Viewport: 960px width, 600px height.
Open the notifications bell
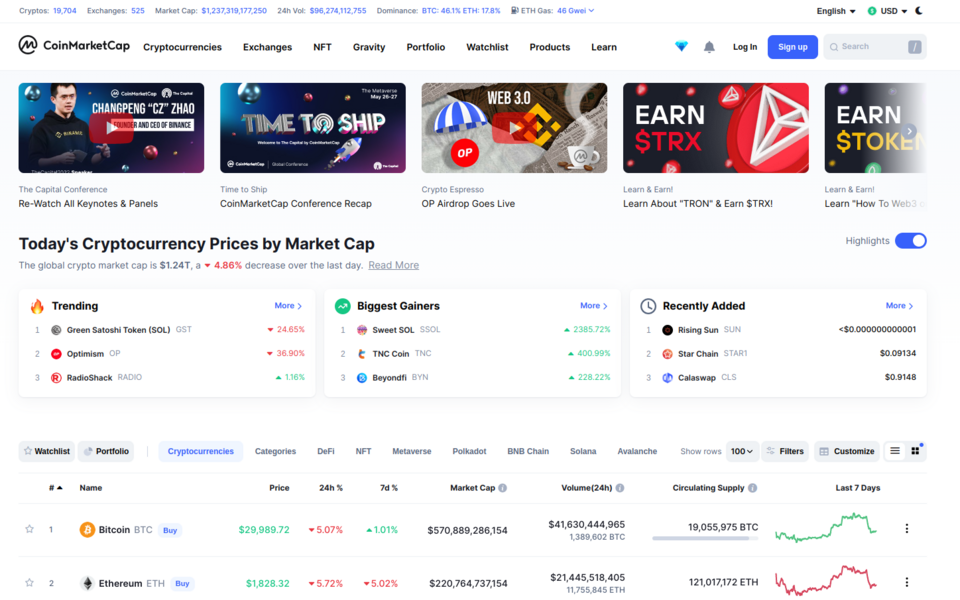coord(709,47)
